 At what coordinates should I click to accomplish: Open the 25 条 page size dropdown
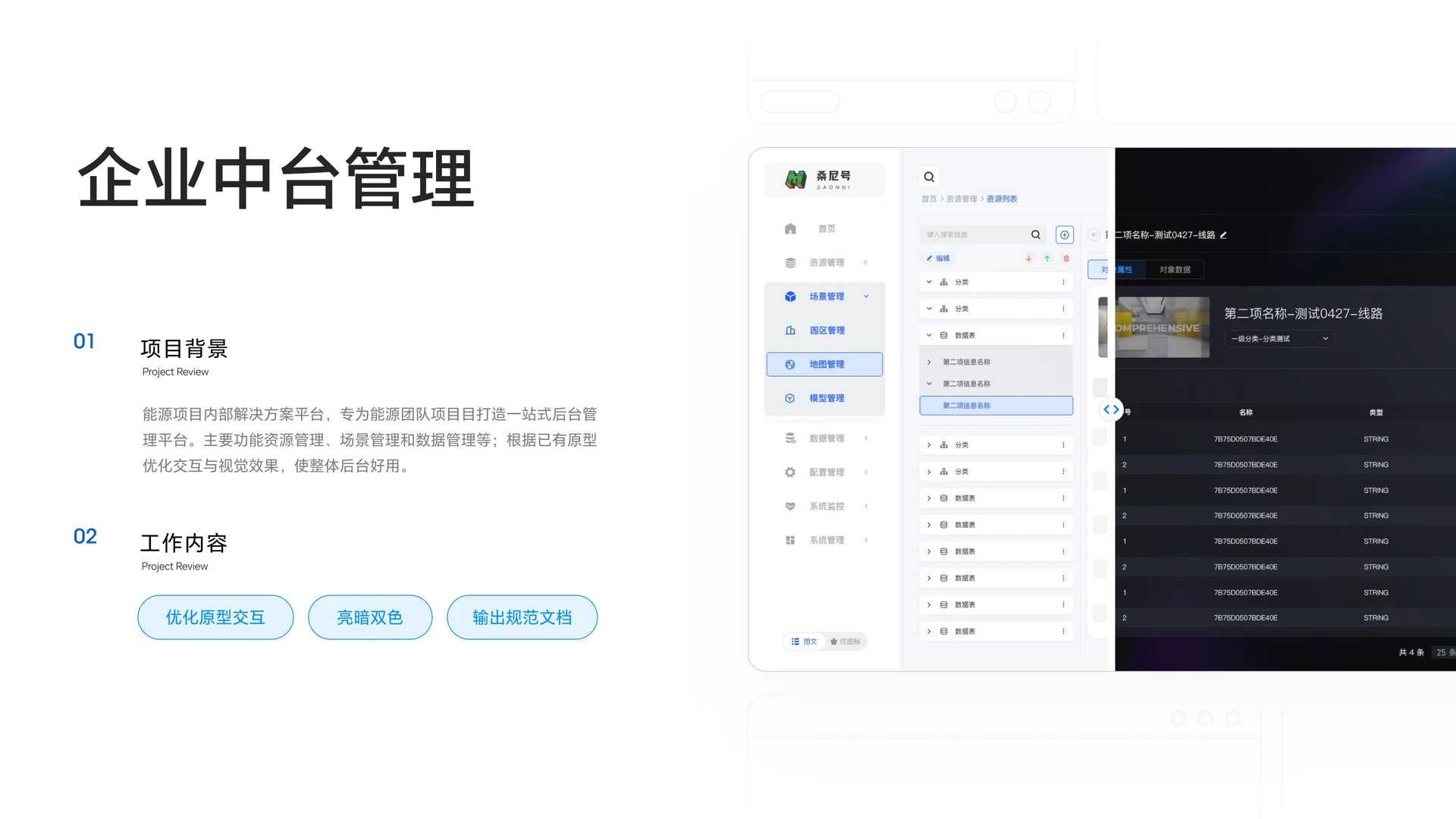1445,652
